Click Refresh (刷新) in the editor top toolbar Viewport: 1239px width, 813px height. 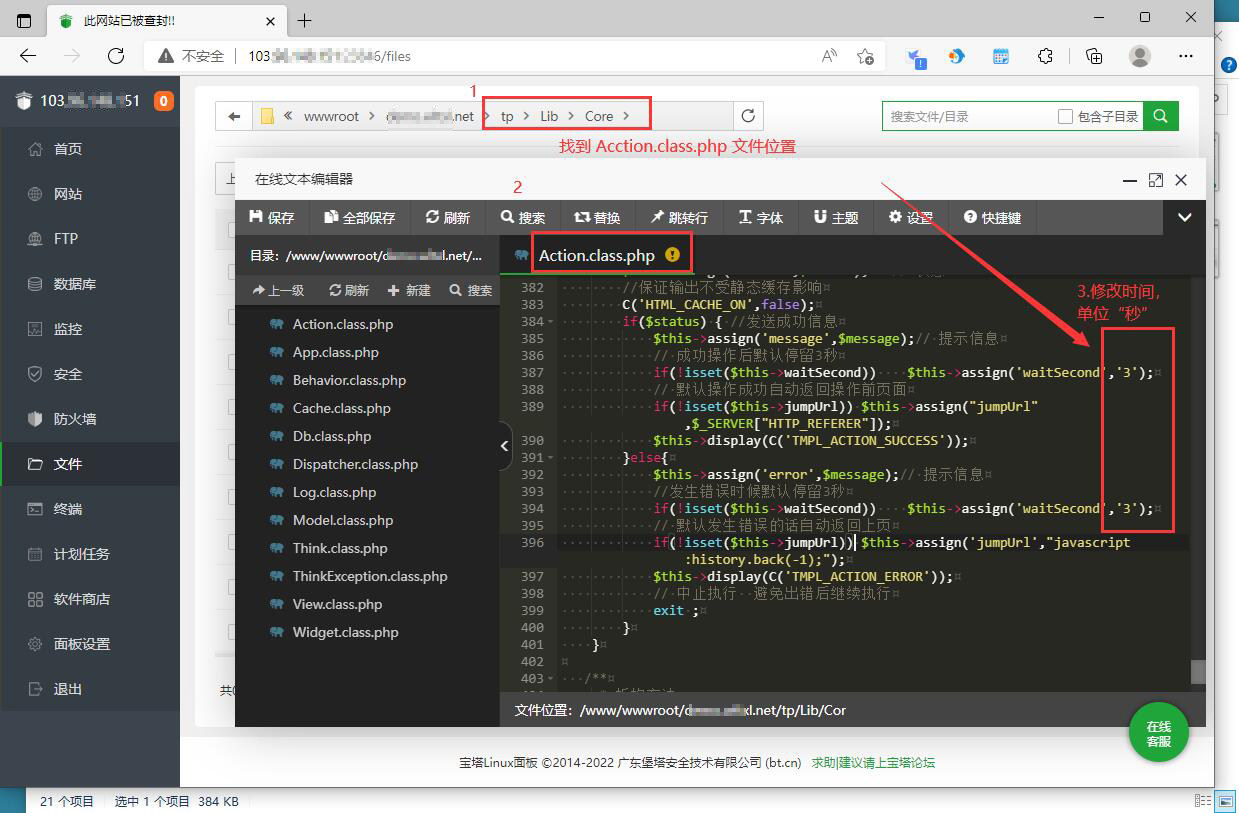(447, 217)
